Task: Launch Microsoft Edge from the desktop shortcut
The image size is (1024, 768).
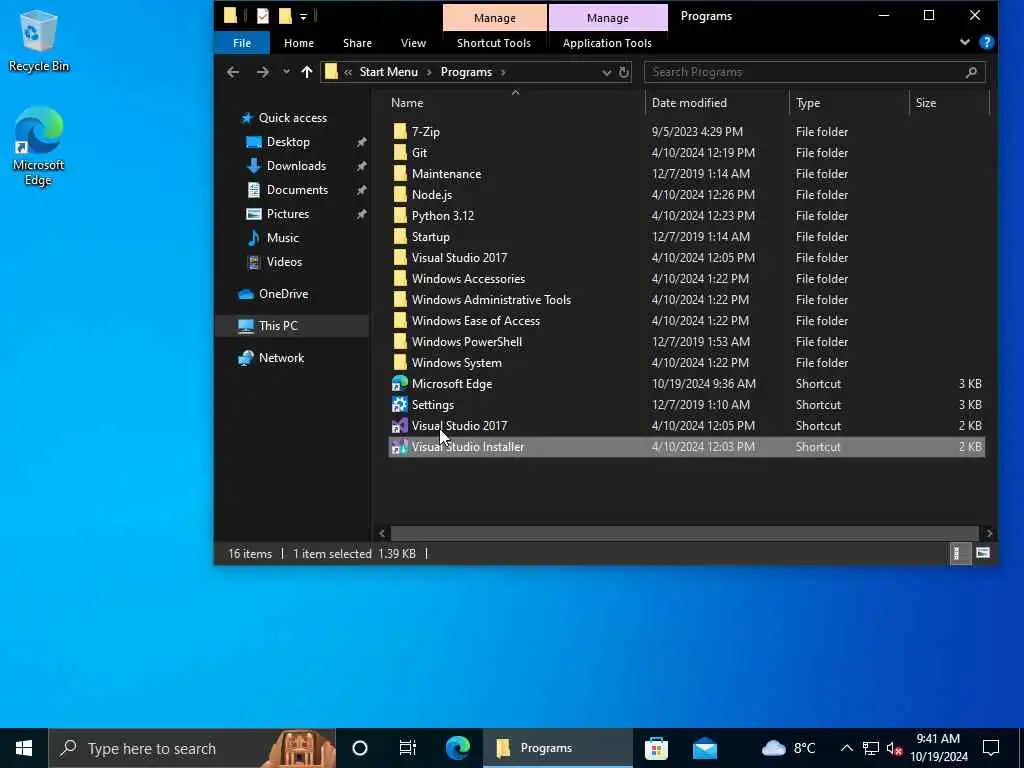Action: tap(39, 146)
